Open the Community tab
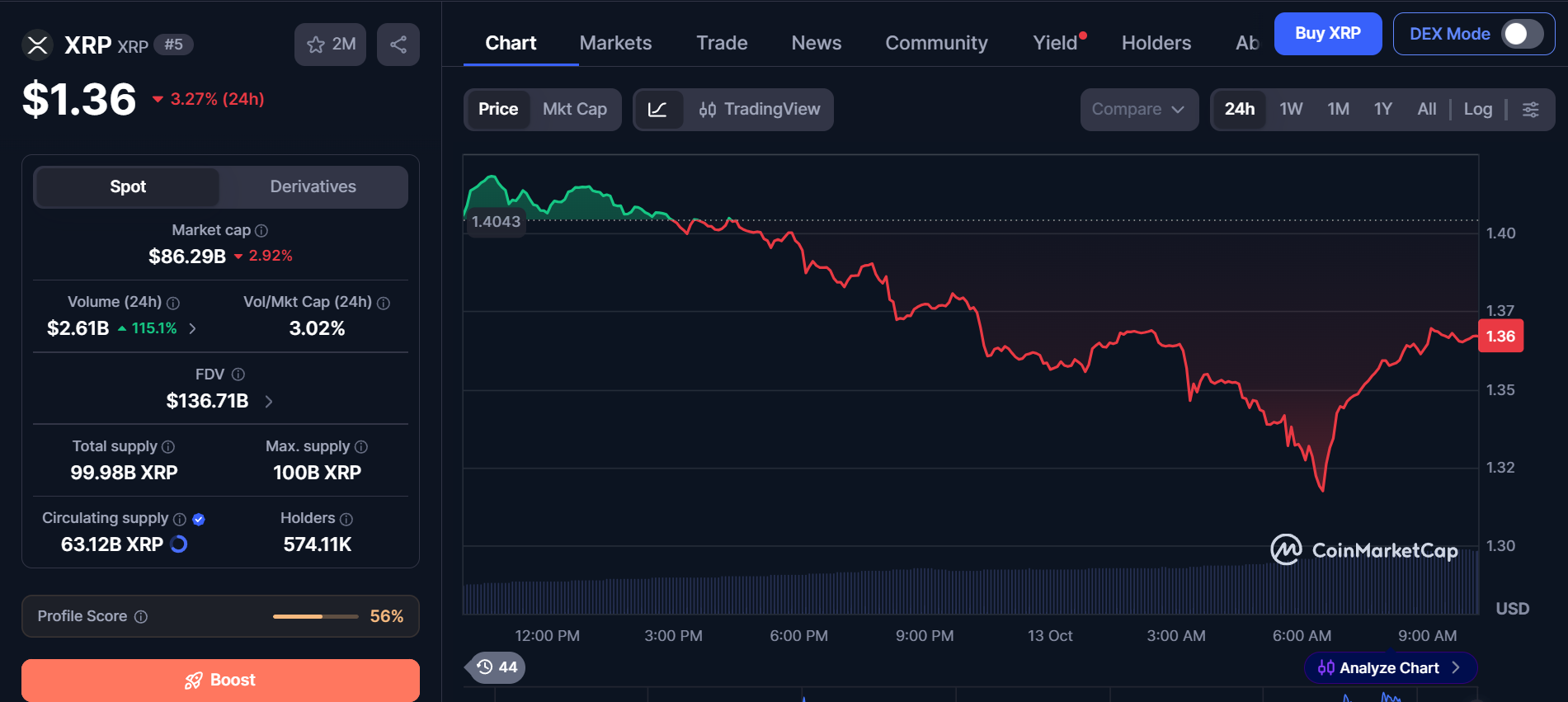Screen dimensions: 1568x702 tap(936, 43)
